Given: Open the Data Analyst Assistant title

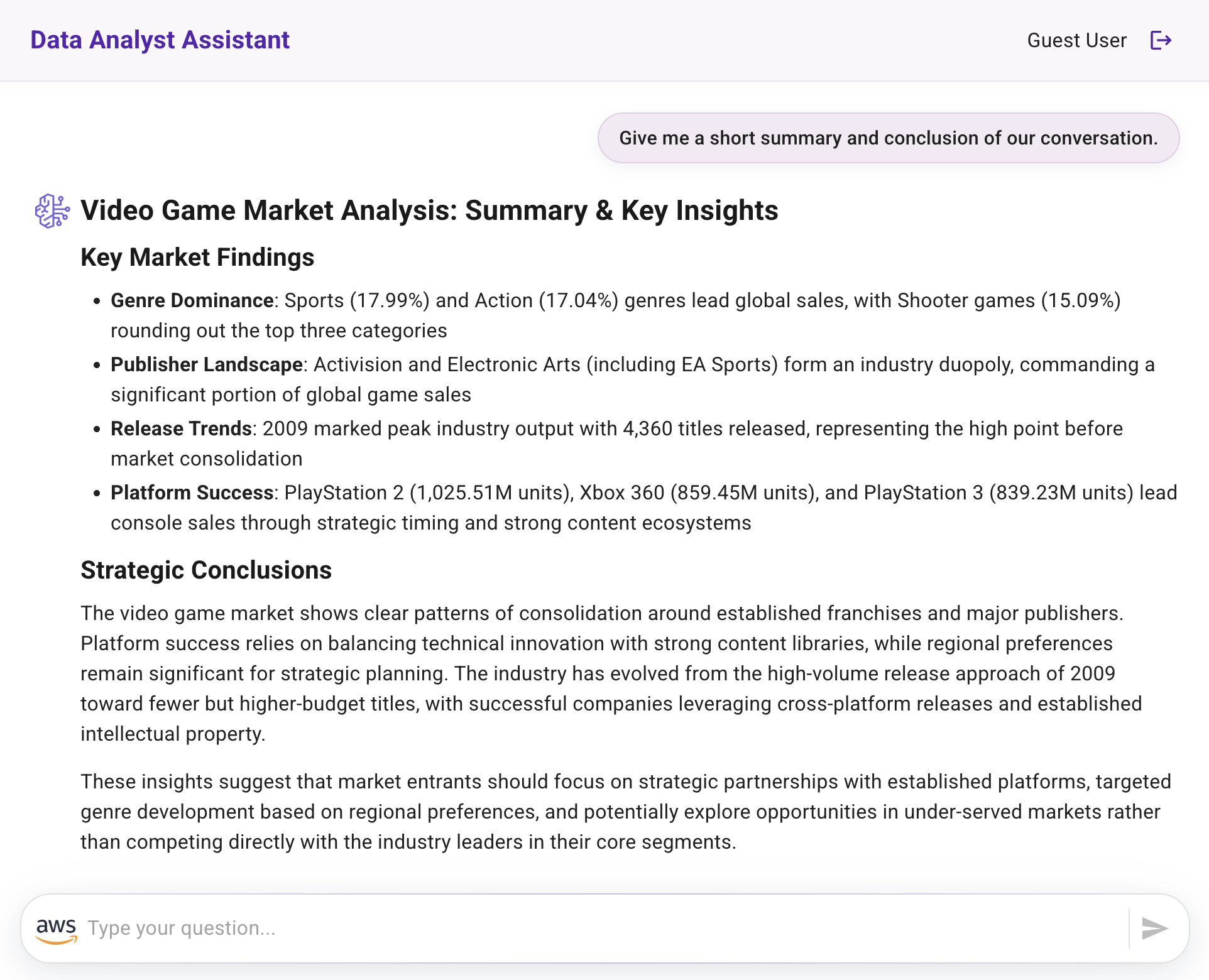Looking at the screenshot, I should tap(160, 40).
